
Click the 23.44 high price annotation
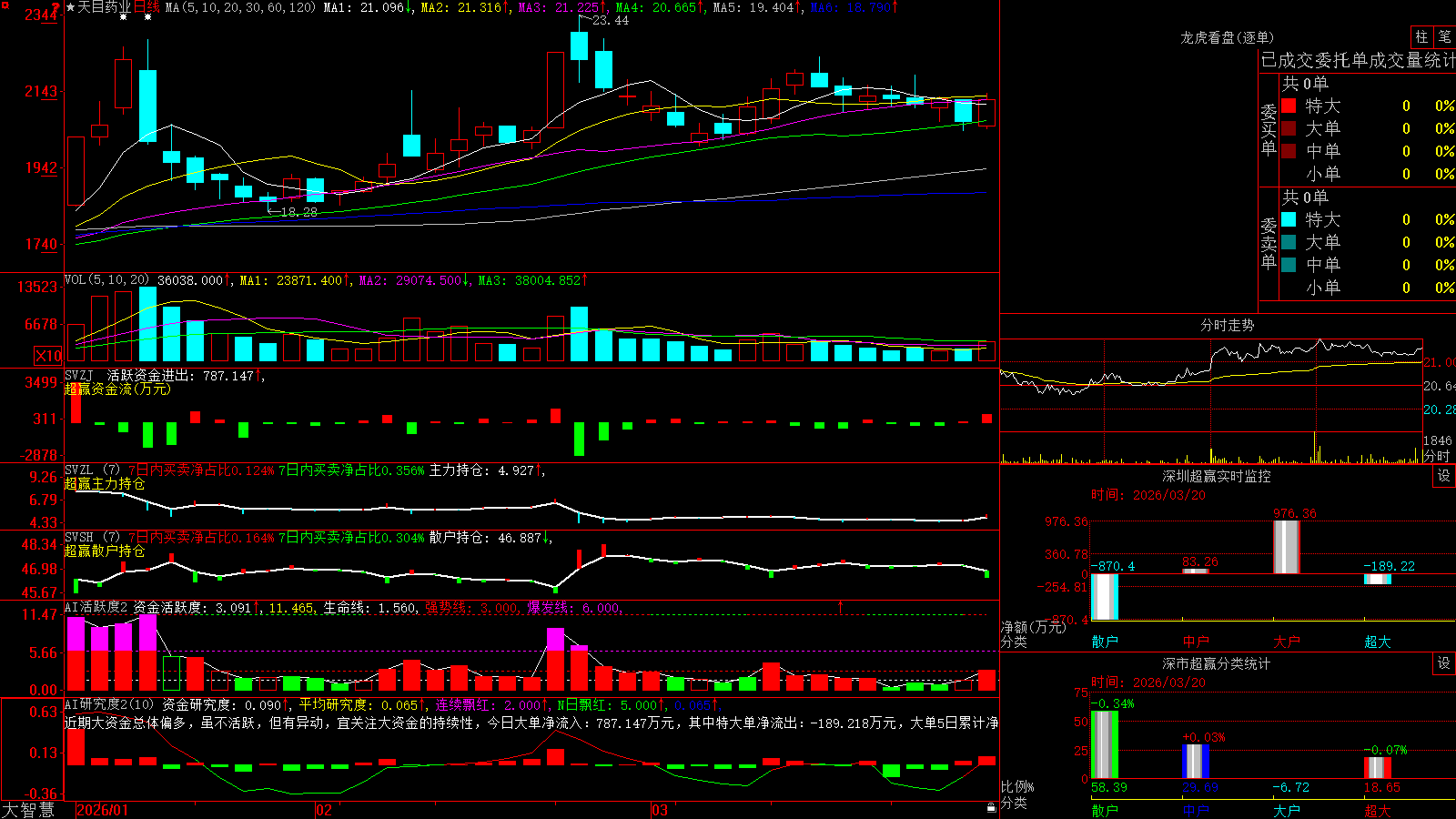610,20
